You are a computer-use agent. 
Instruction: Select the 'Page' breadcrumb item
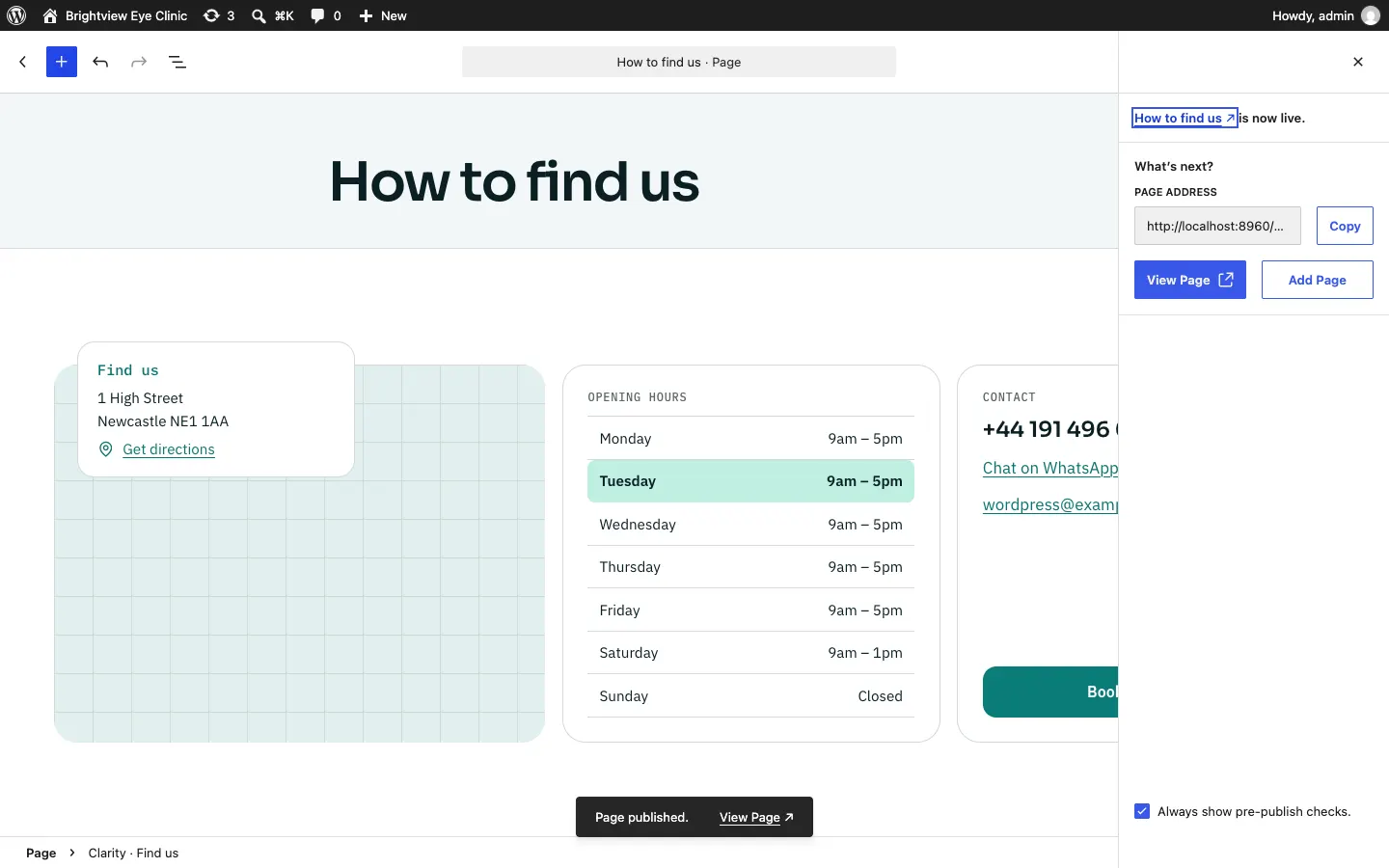(41, 853)
